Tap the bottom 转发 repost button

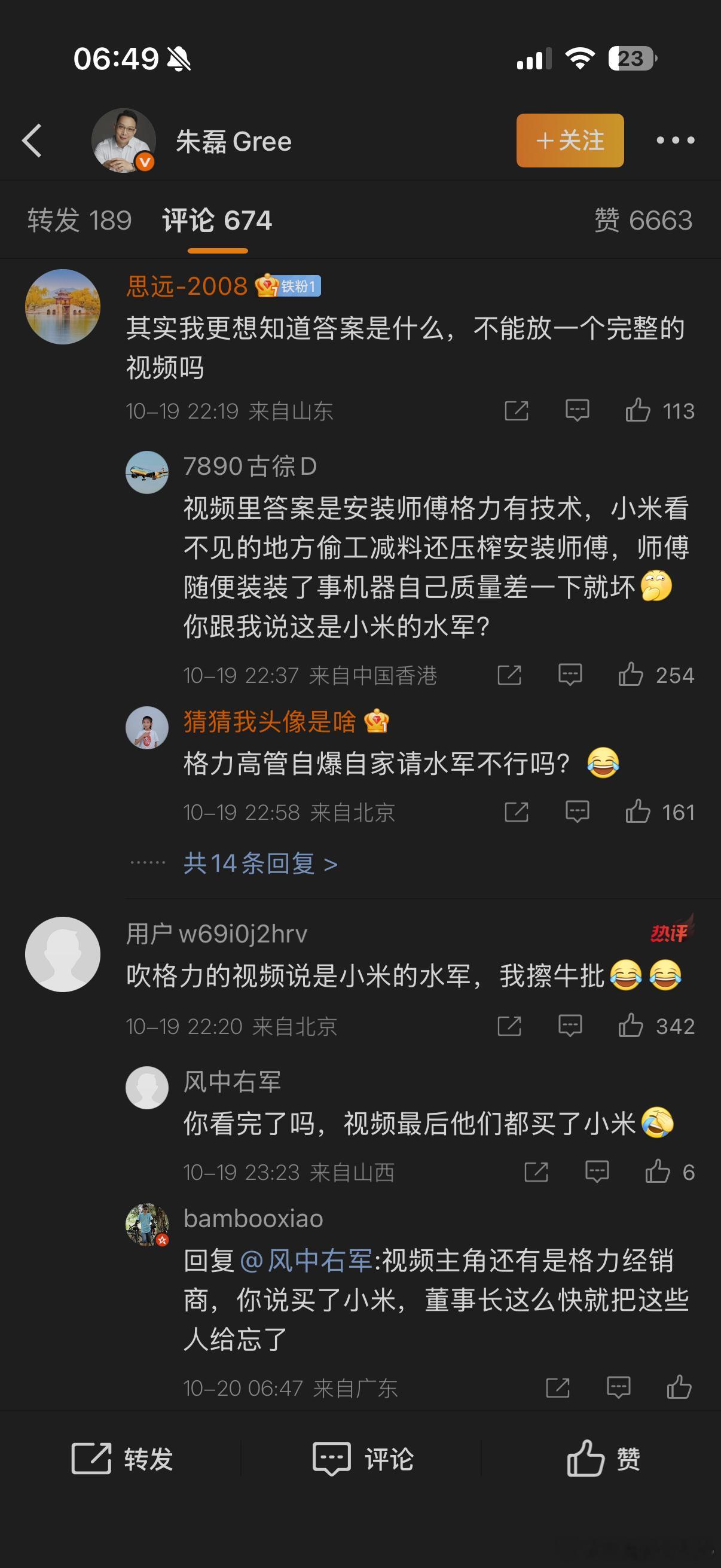123,1459
